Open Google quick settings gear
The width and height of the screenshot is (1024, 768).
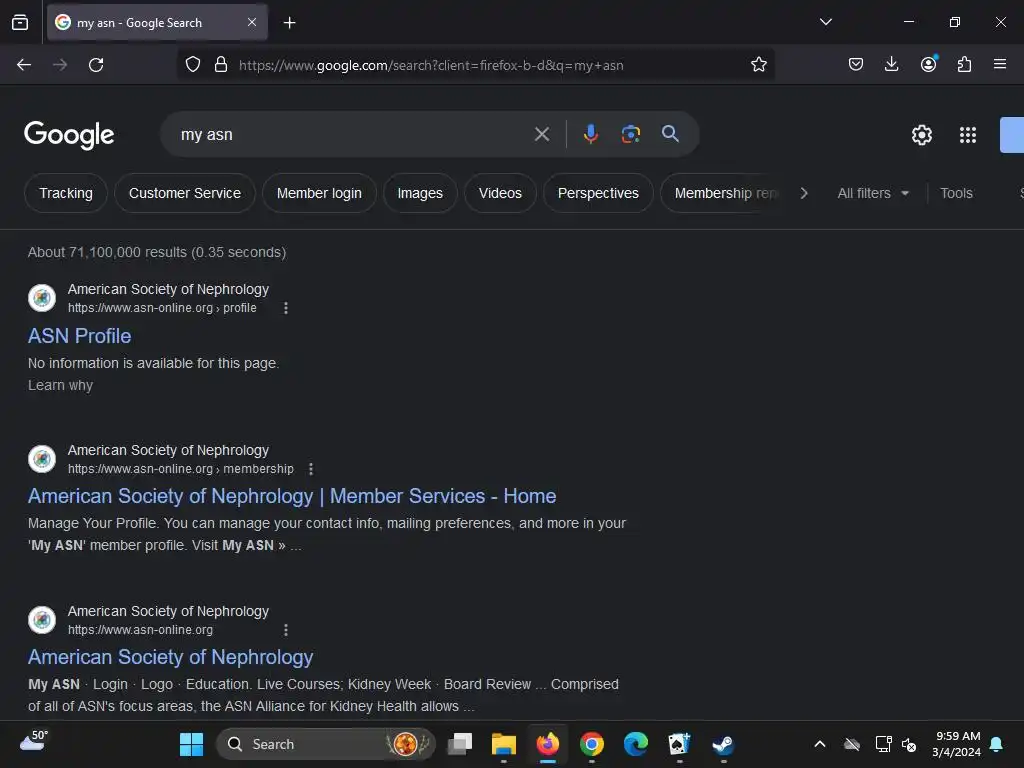pos(921,135)
